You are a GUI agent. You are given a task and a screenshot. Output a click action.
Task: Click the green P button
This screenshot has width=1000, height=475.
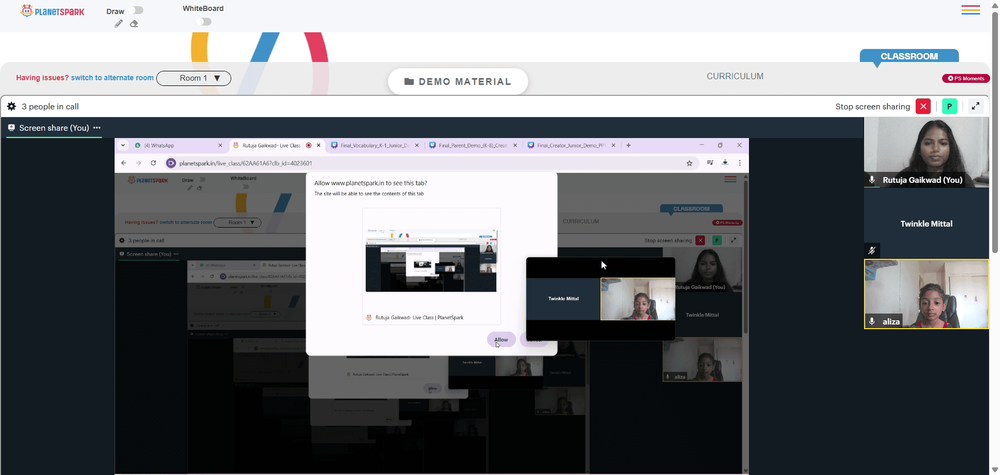point(950,106)
